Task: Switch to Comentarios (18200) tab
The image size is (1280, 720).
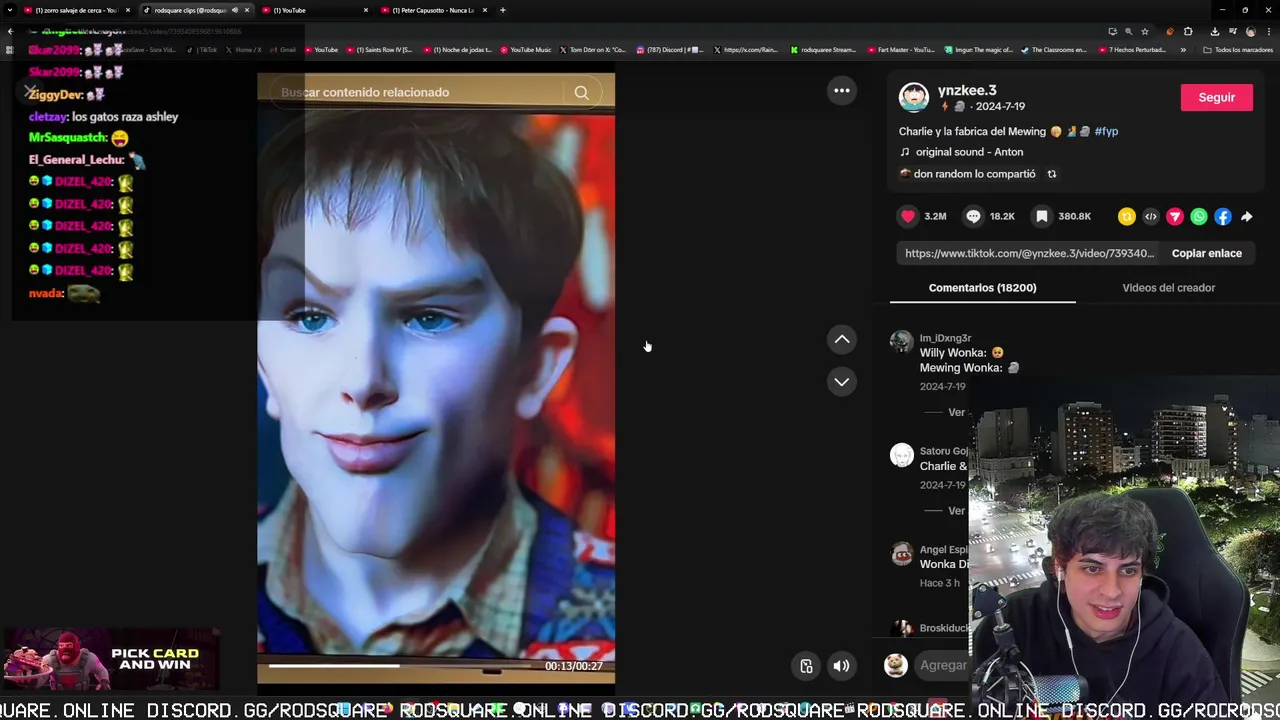Action: (982, 288)
